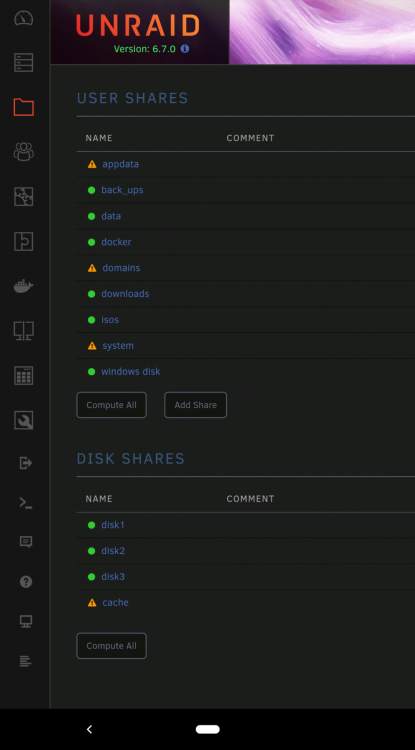Click the domains warning triangle icon
The height and width of the screenshot is (750, 415).
coord(92,268)
